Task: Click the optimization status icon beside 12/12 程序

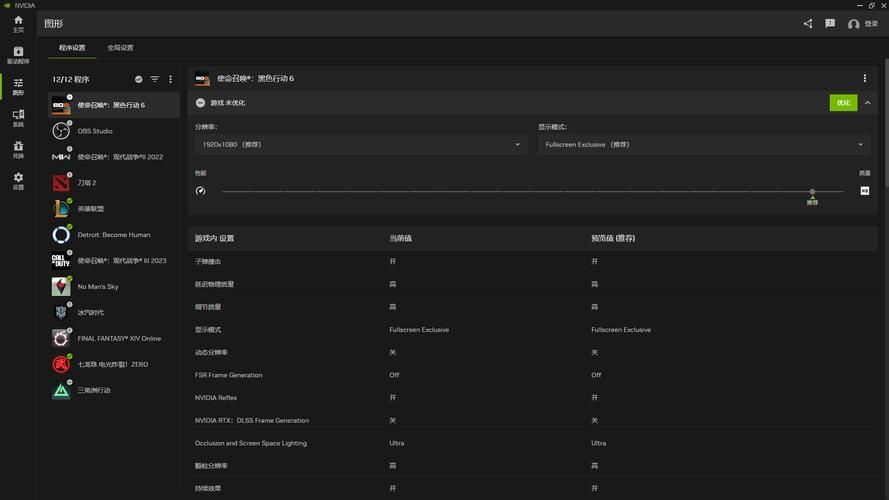Action: click(139, 79)
